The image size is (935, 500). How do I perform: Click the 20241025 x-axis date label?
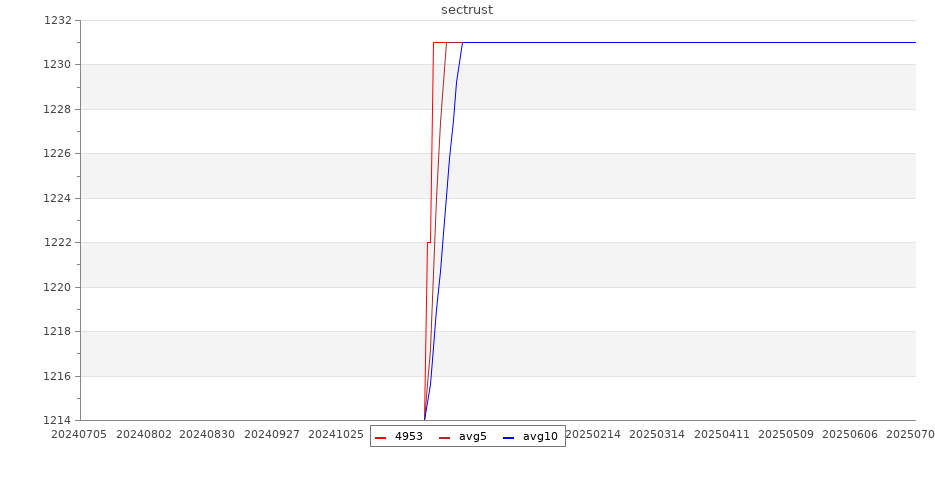pos(336,435)
